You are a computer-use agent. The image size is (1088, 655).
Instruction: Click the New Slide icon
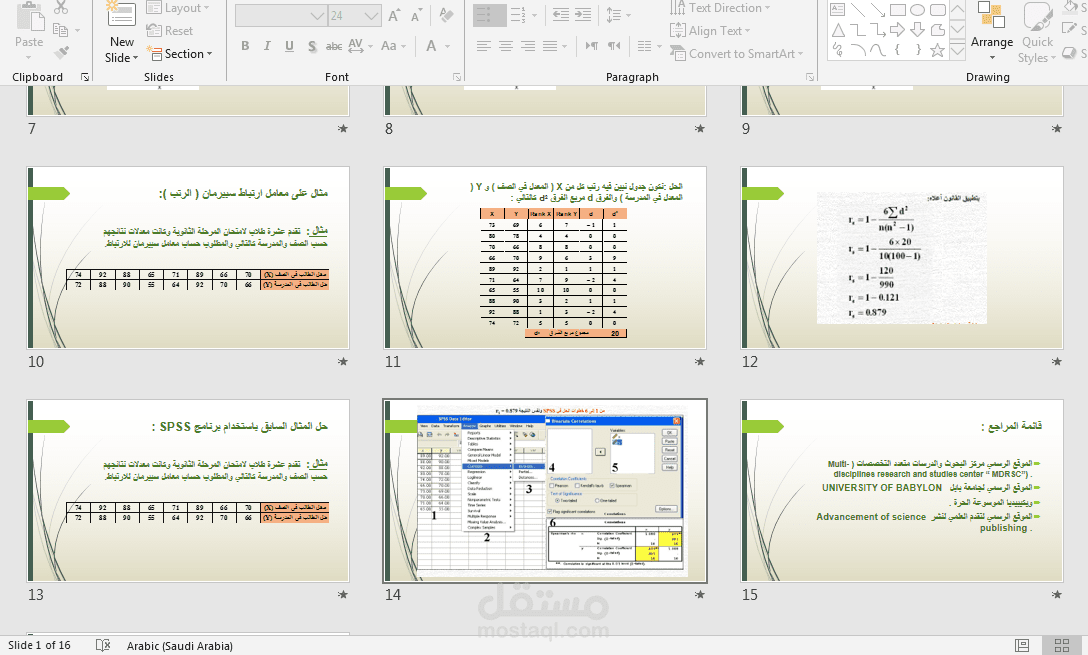[x=121, y=15]
